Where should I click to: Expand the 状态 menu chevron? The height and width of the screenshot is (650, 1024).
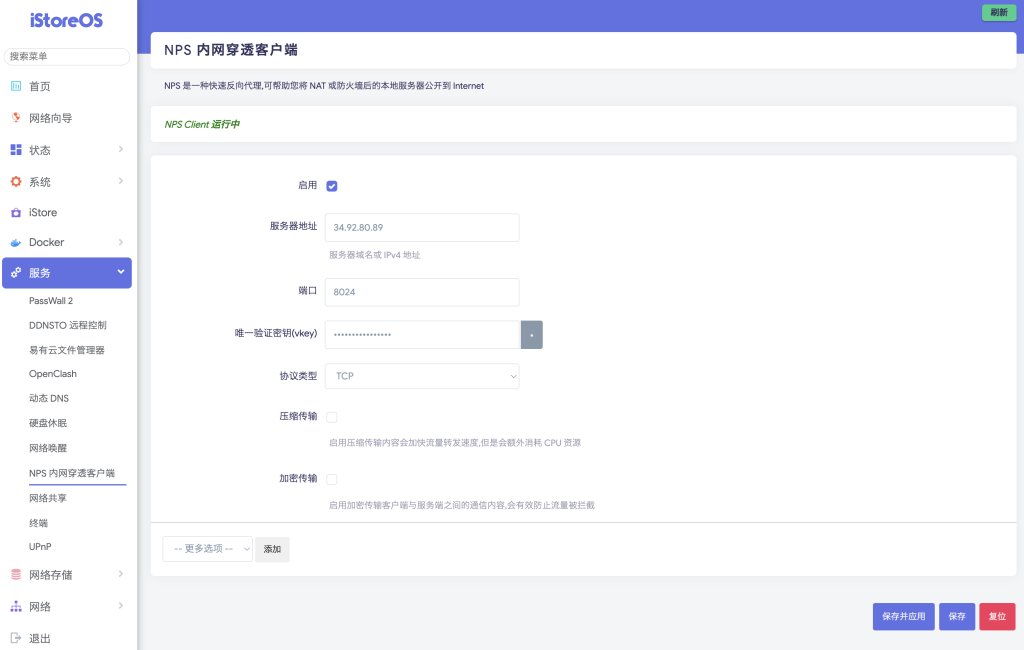click(121, 150)
